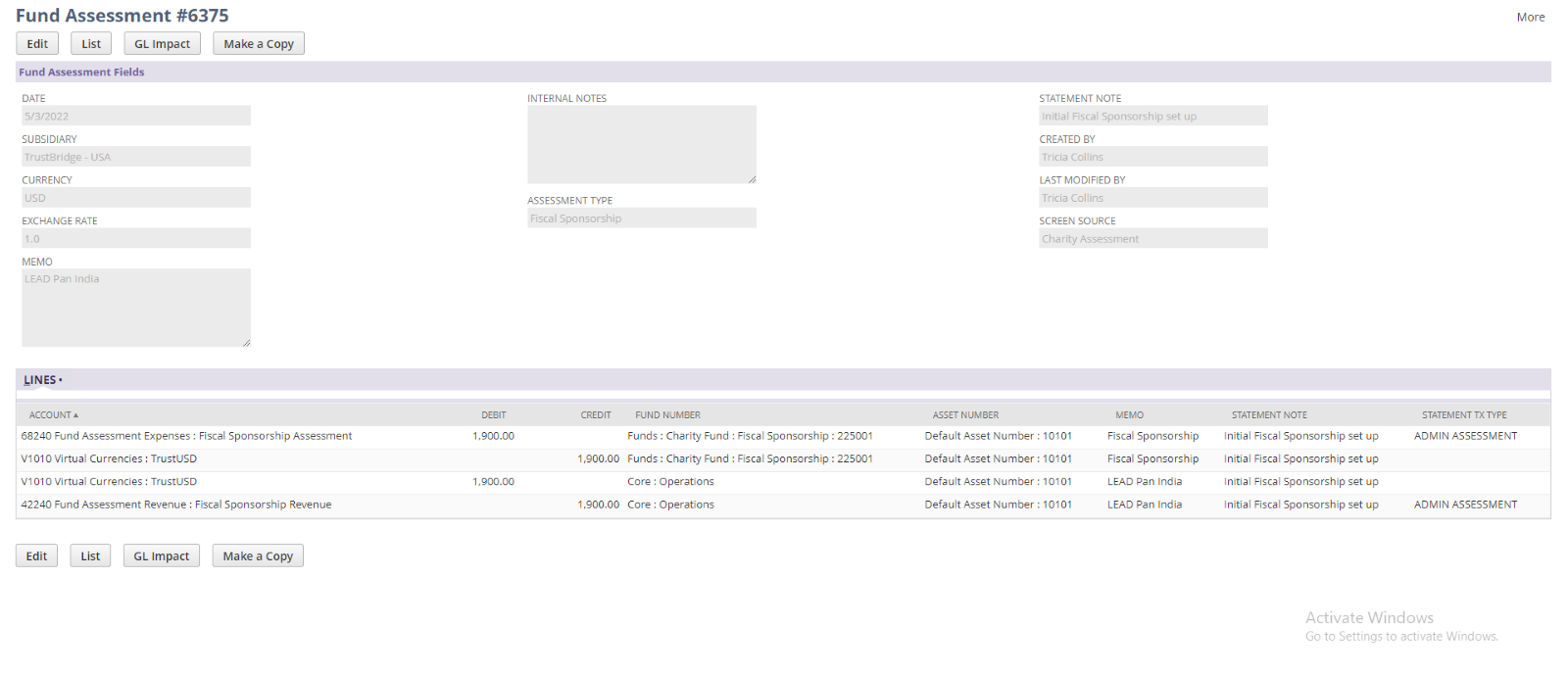Click the Credit column header
This screenshot has width=1568, height=674.
(595, 415)
